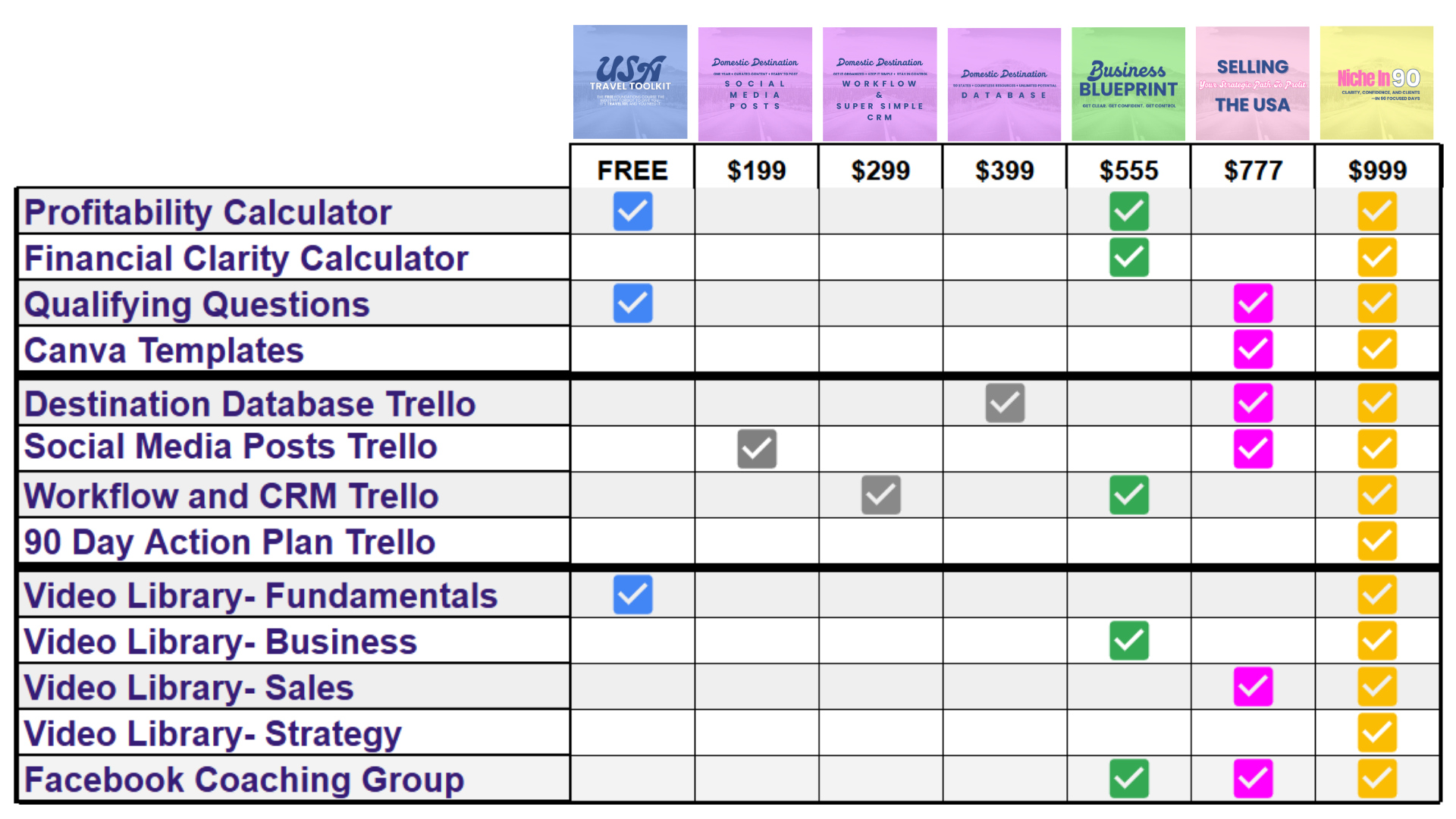Open the Business Blueprint product image
The height and width of the screenshot is (819, 1456).
pyautogui.click(x=1128, y=83)
